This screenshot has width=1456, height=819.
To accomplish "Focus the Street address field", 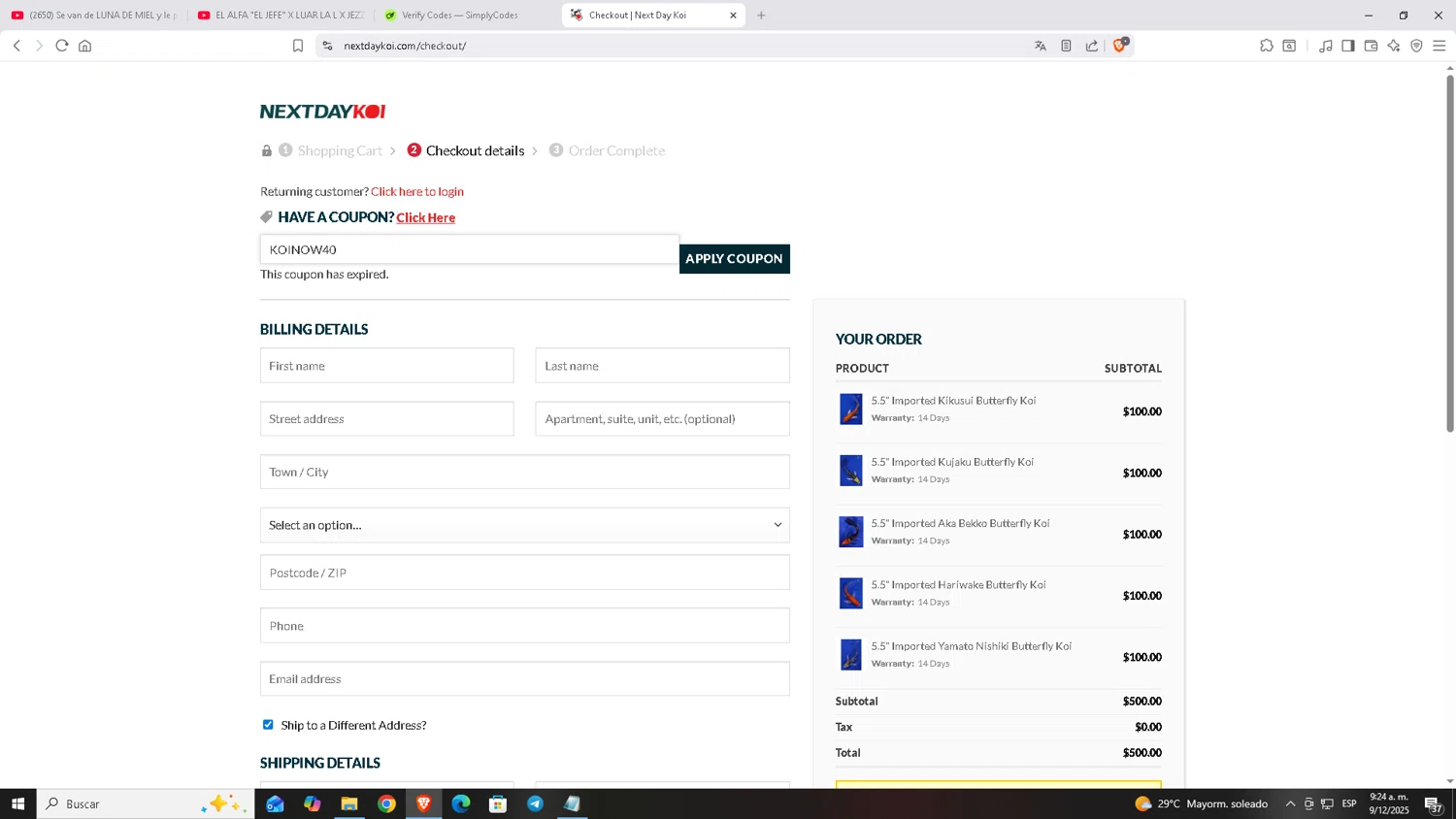I will point(387,419).
